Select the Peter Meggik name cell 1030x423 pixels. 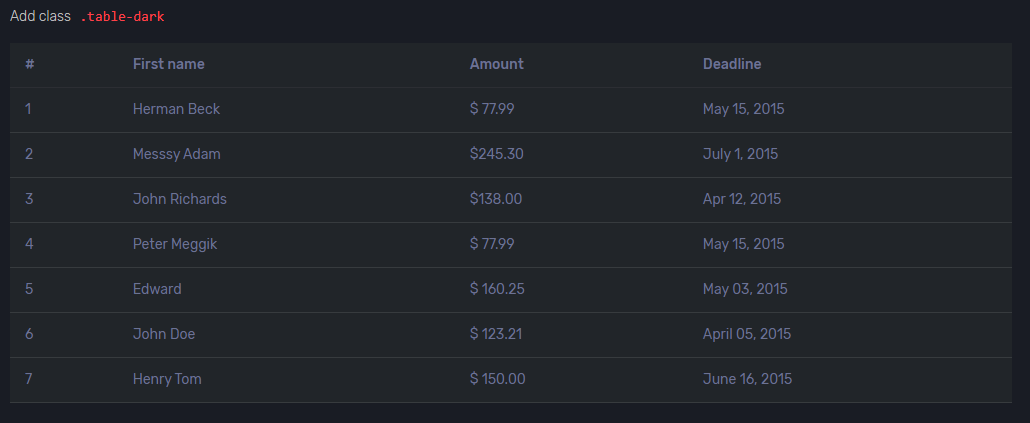(x=175, y=244)
